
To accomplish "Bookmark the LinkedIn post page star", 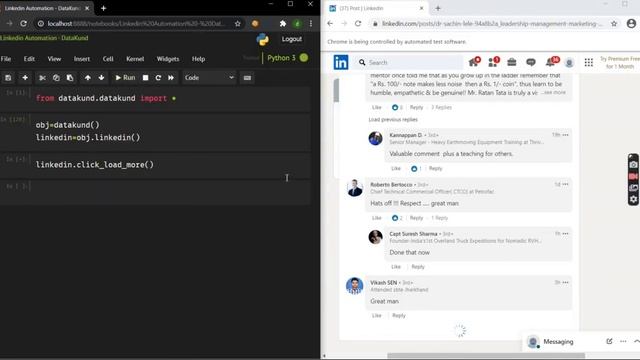I will tap(614, 24).
